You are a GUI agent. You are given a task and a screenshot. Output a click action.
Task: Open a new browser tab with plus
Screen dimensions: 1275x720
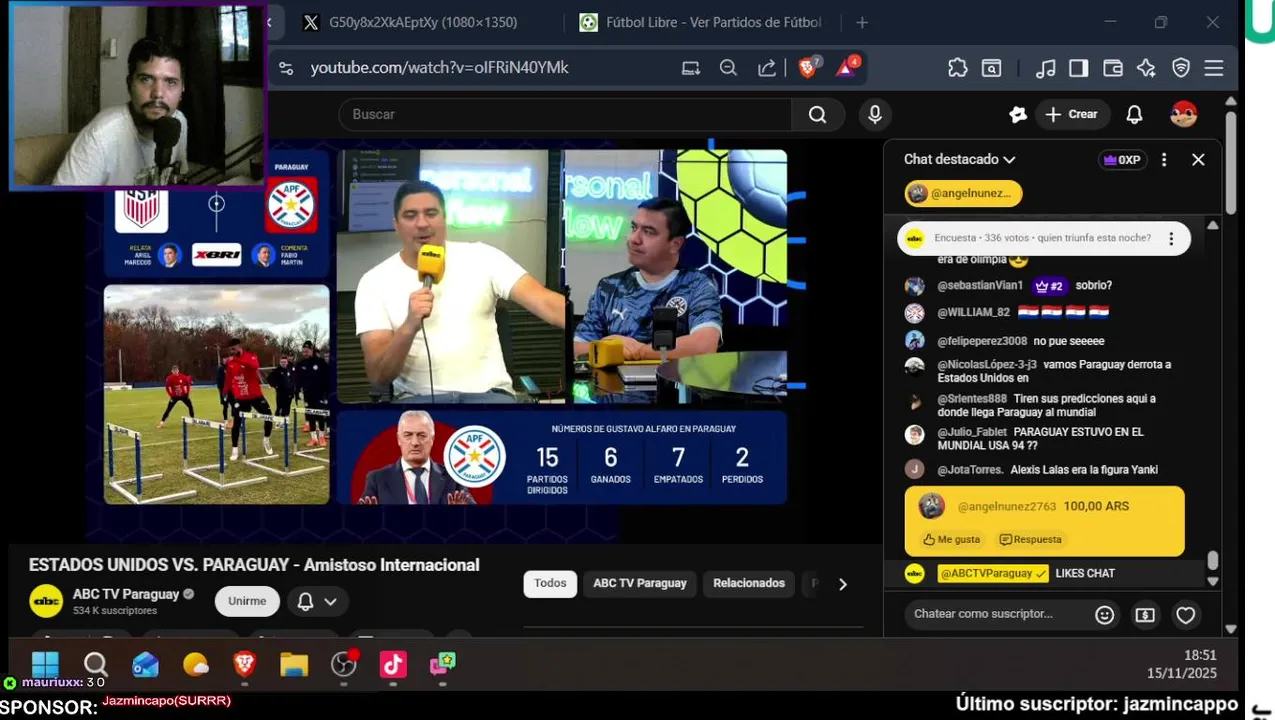(x=862, y=22)
